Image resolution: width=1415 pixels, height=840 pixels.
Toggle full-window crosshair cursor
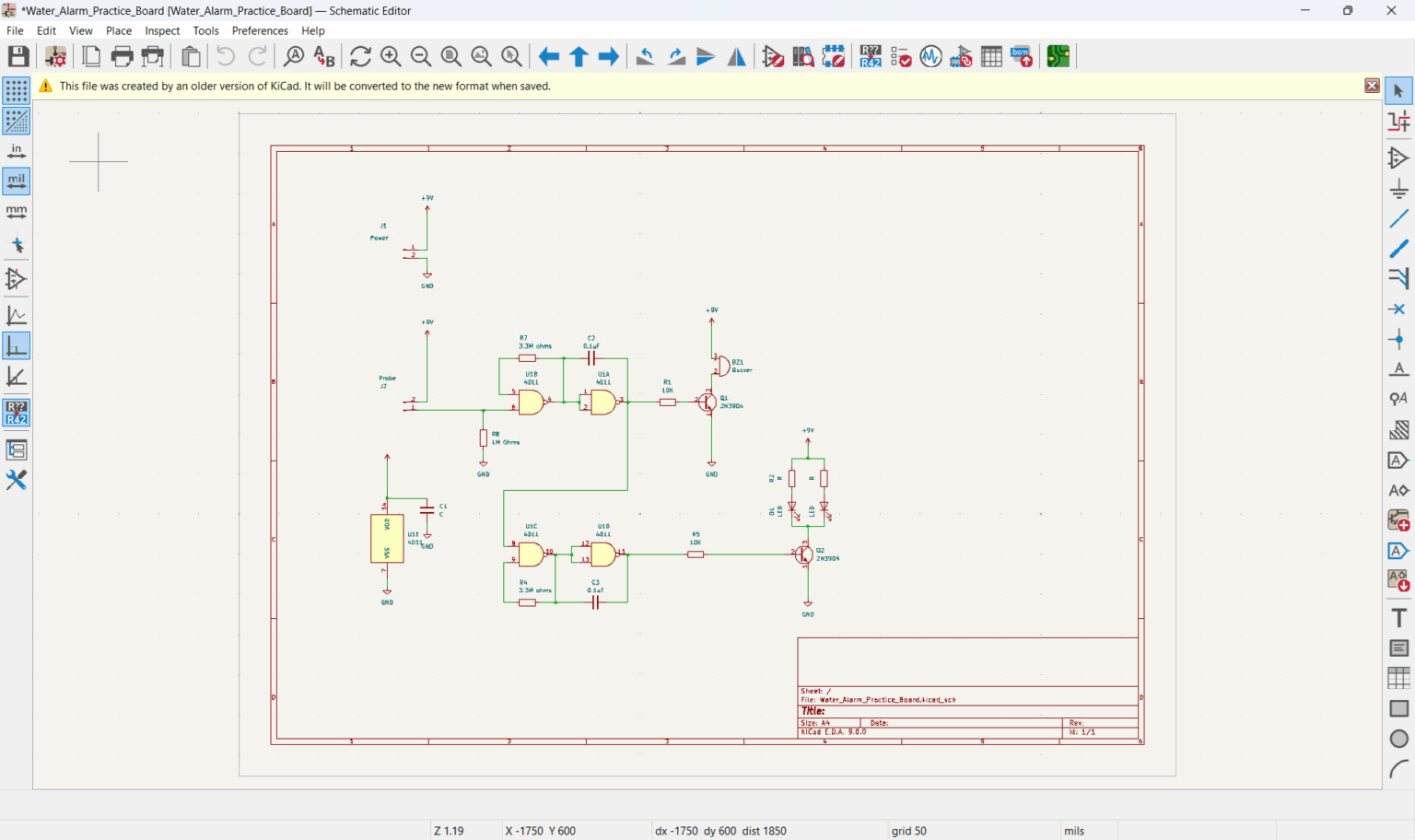tap(17, 246)
